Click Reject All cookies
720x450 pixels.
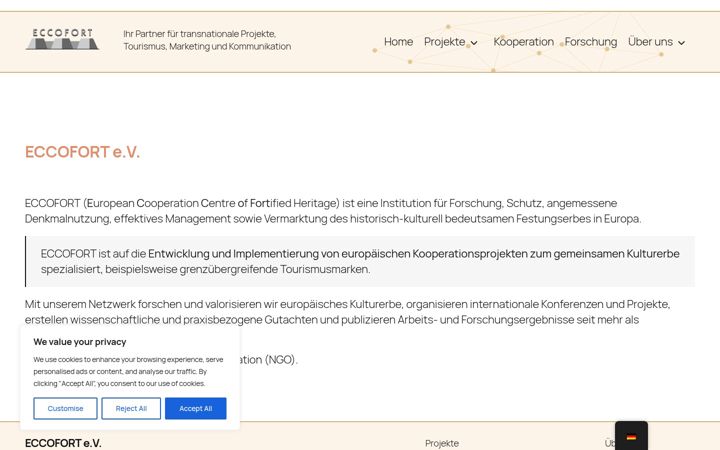click(131, 408)
